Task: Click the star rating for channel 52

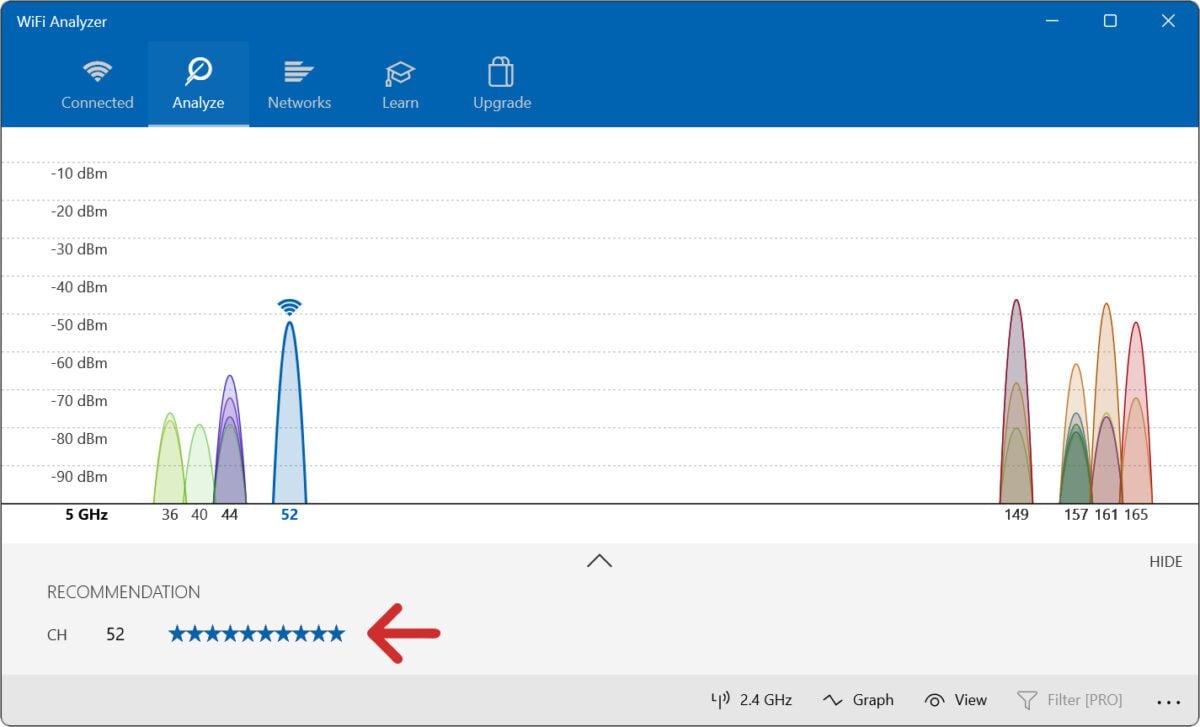Action: pyautogui.click(x=255, y=633)
